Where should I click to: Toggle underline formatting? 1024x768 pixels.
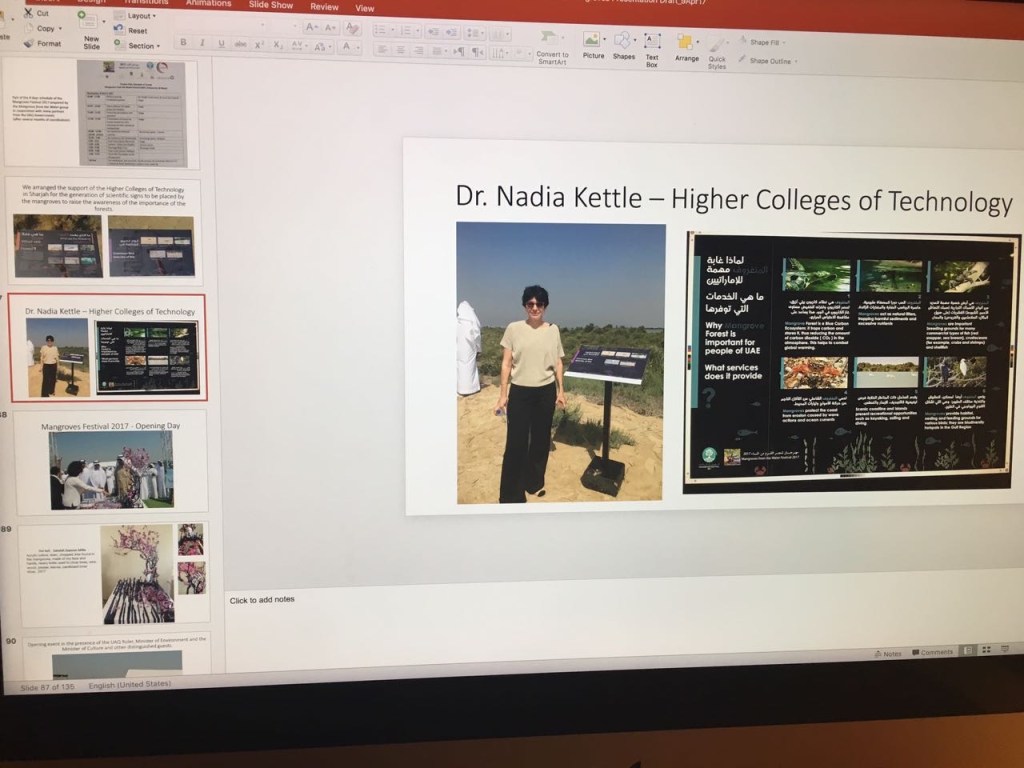(x=220, y=43)
